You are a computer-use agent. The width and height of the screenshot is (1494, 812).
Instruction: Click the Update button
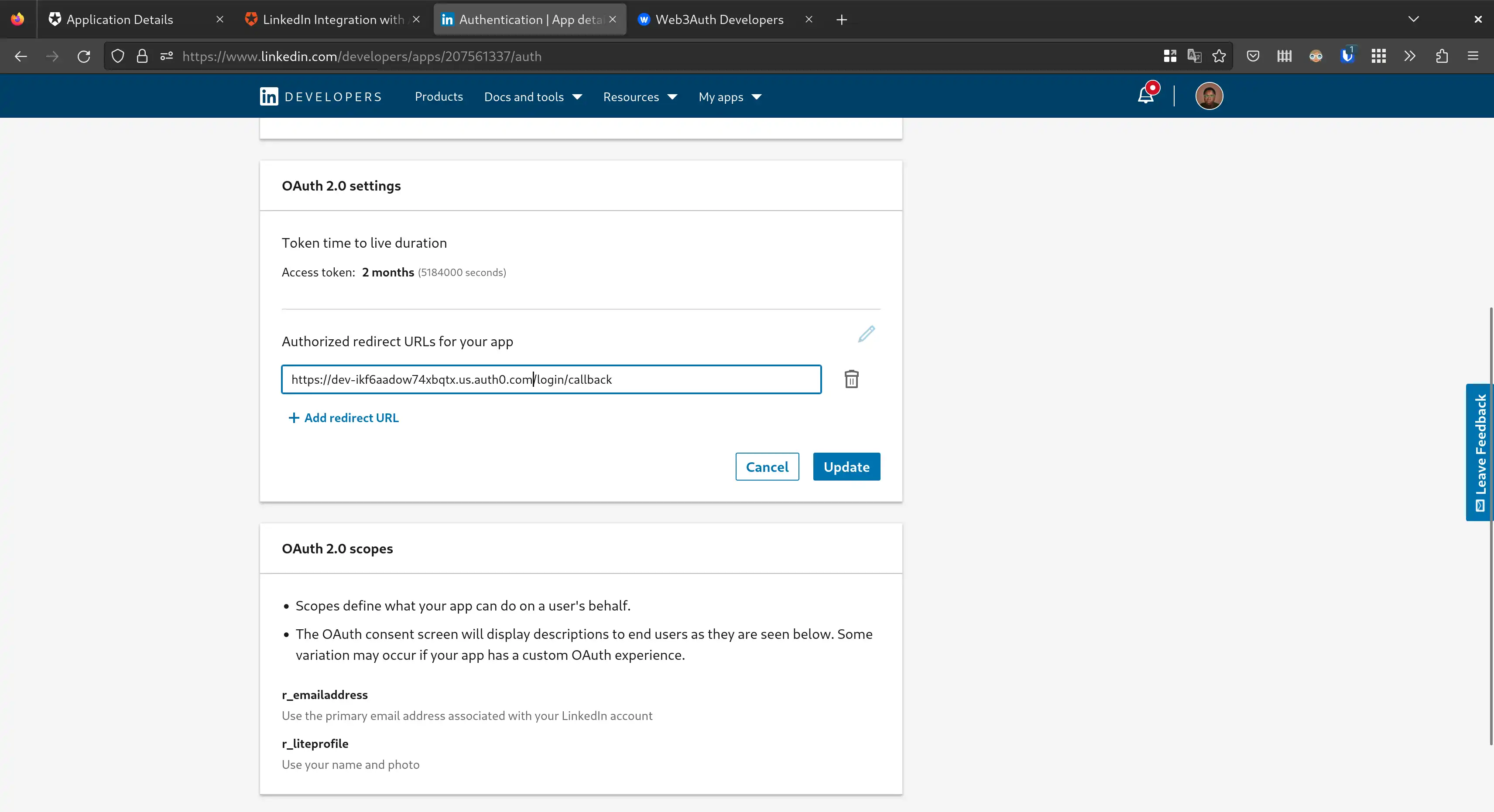tap(846, 467)
